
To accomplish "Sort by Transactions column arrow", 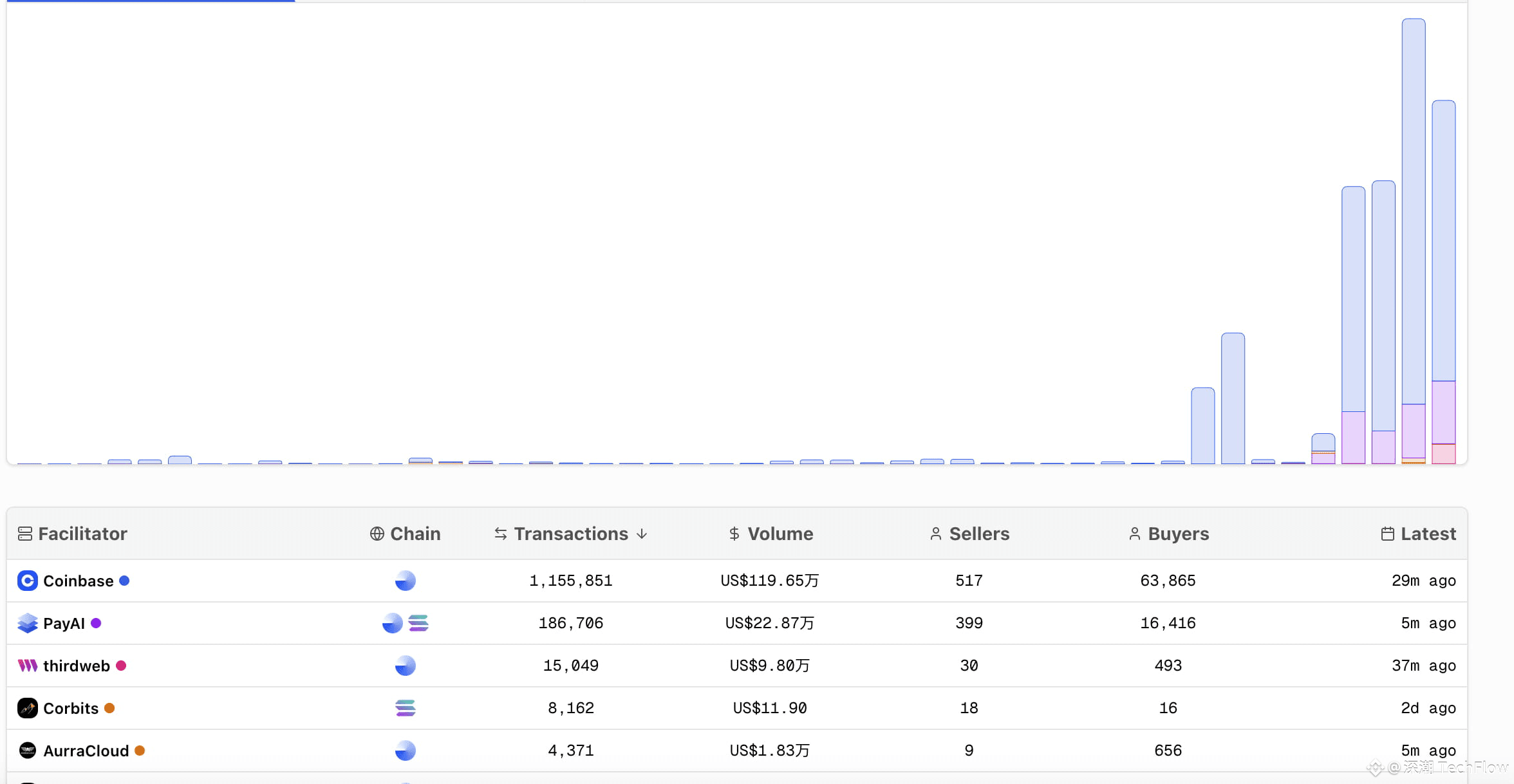I will 642,534.
